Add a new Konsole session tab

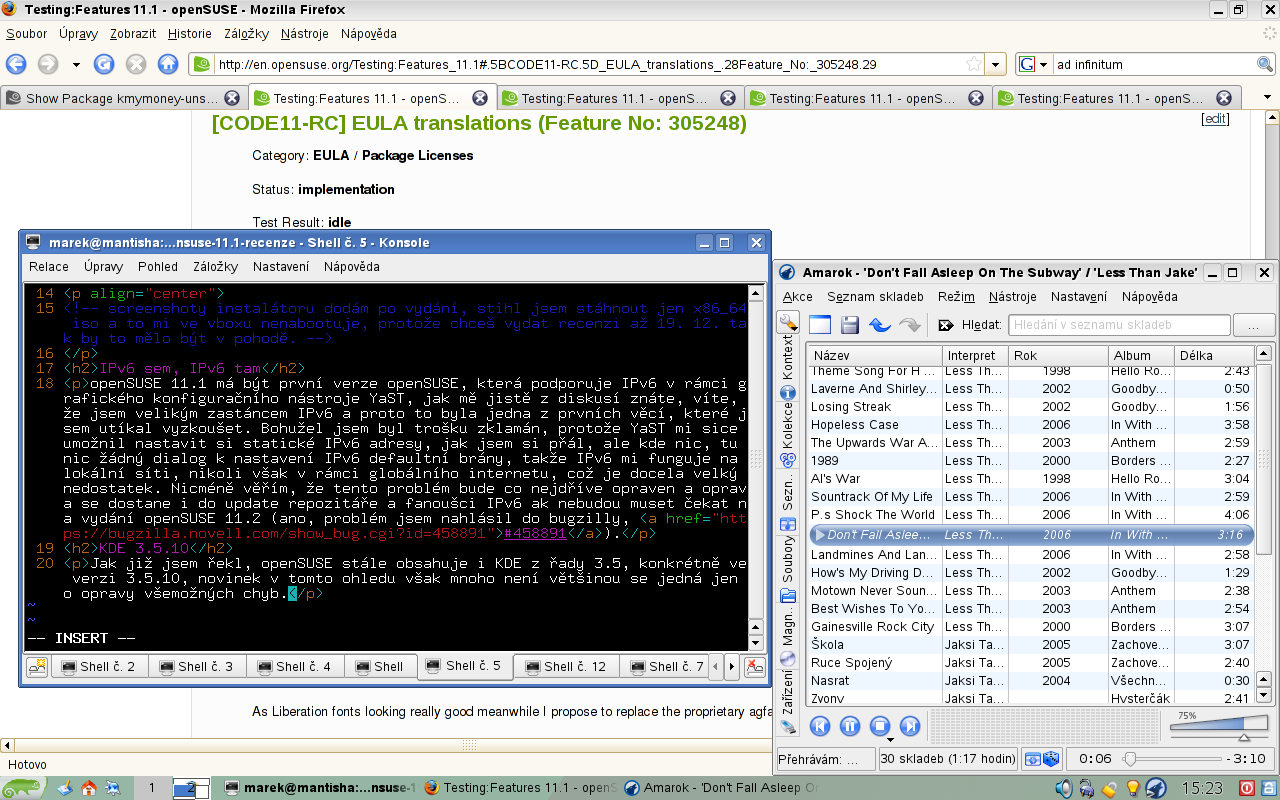[x=37, y=666]
